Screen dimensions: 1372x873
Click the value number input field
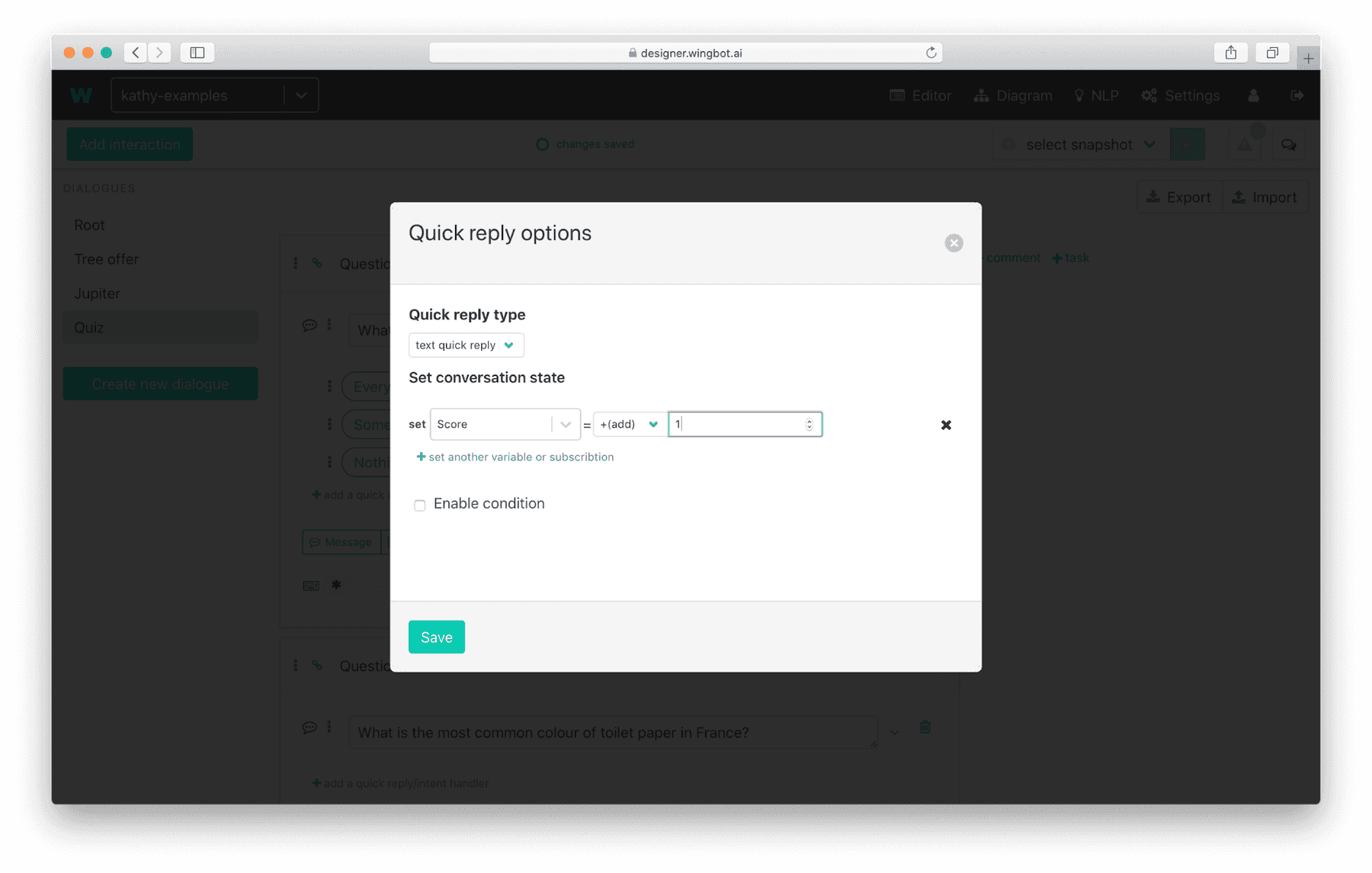click(x=737, y=425)
